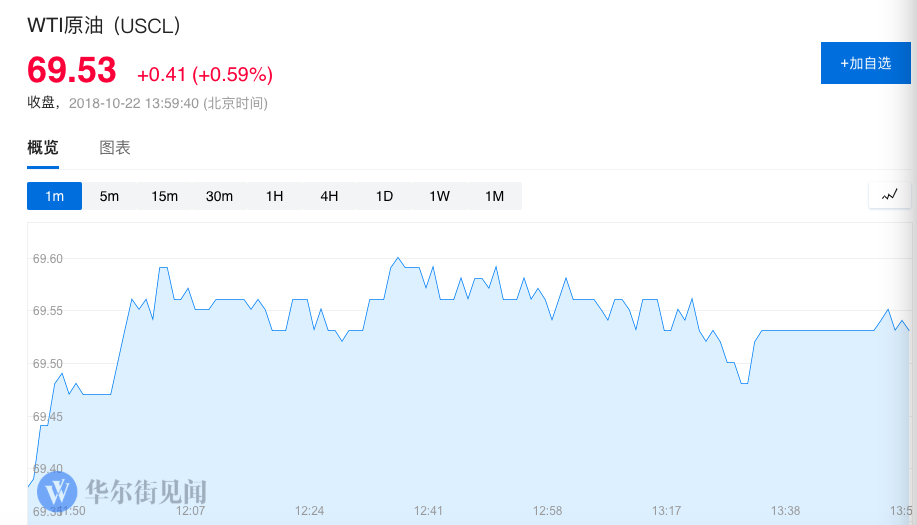Screen dimensions: 917x525
Task: Click the 69.53 price value
Action: pos(71,70)
